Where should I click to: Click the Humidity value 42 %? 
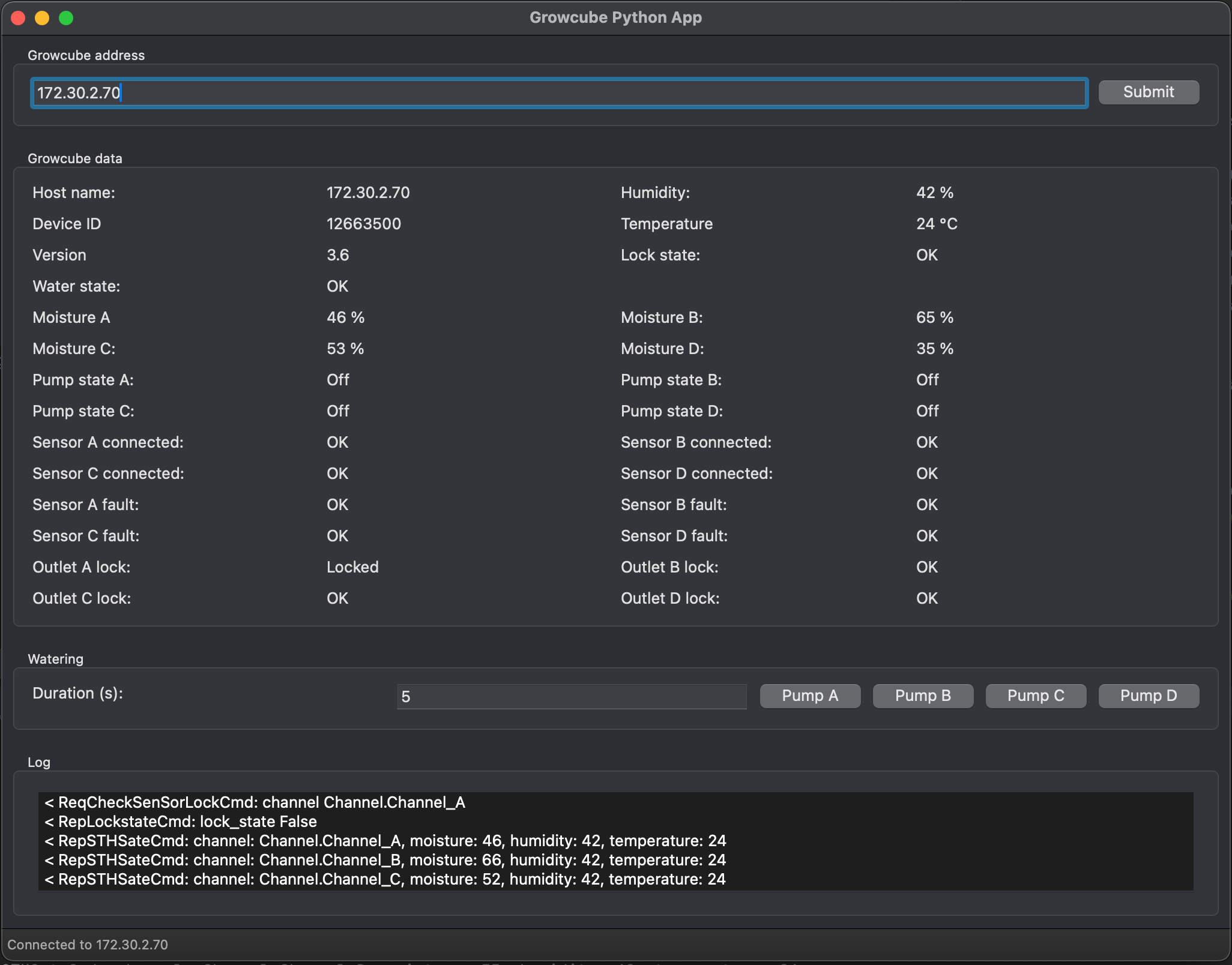(934, 193)
